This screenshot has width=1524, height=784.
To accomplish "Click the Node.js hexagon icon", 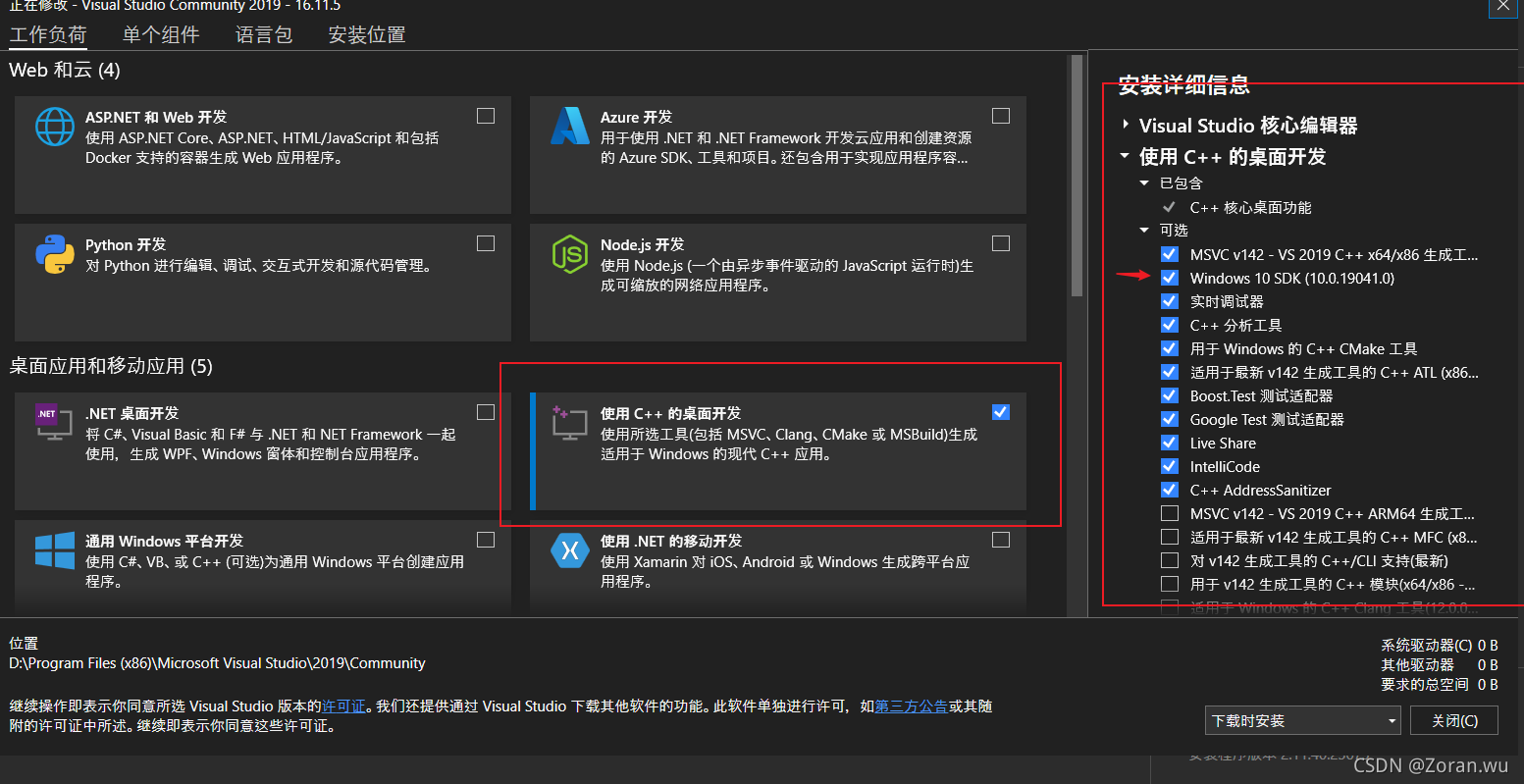I will pyautogui.click(x=570, y=254).
